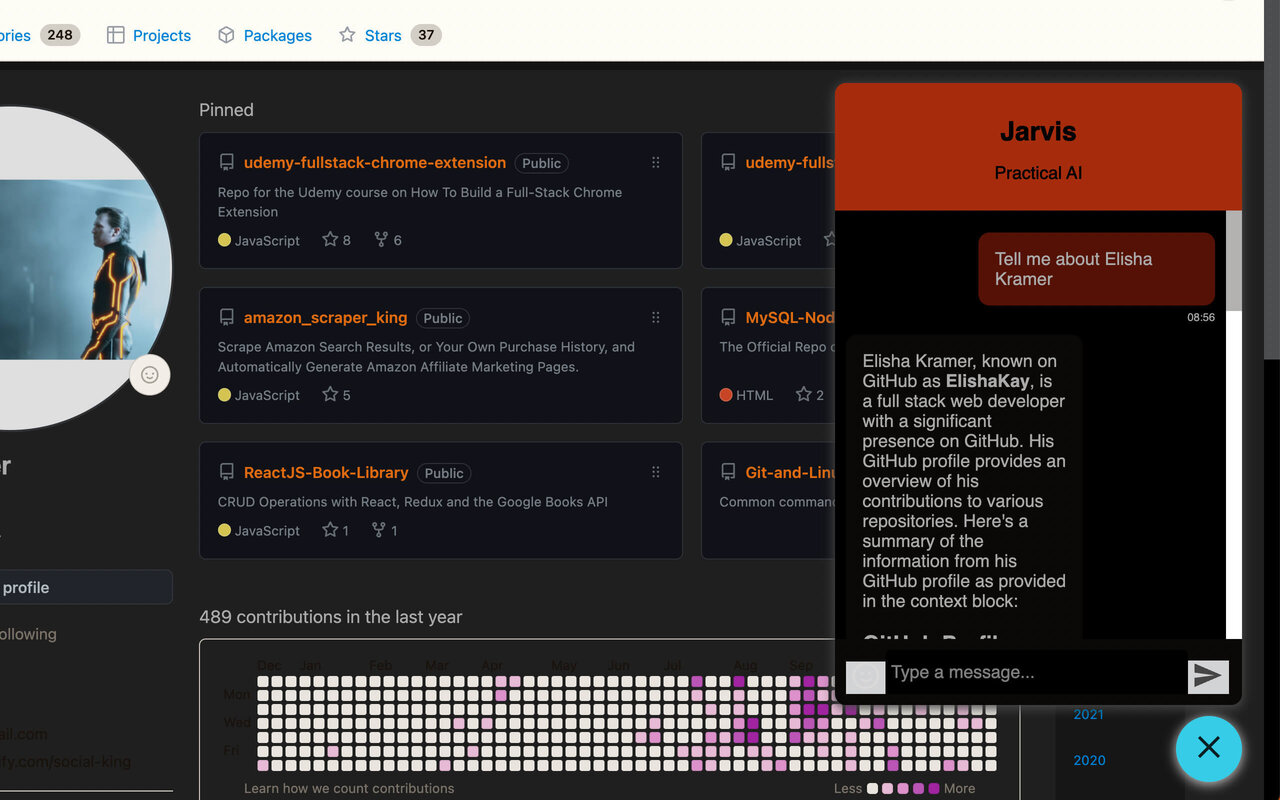Select the 2020 contributions year
Screen dimensions: 1280x800
point(1089,760)
